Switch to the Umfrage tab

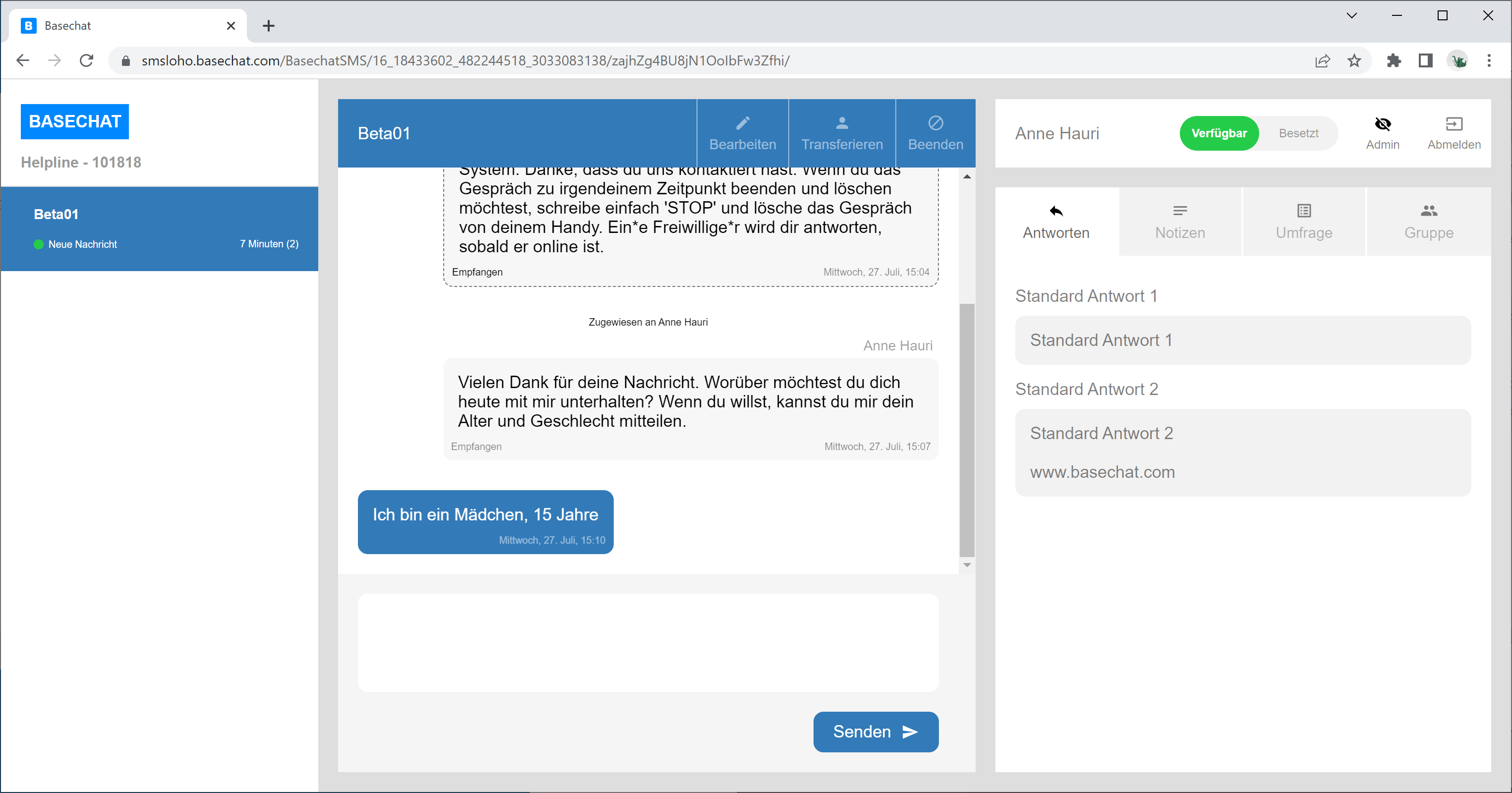pos(1304,222)
